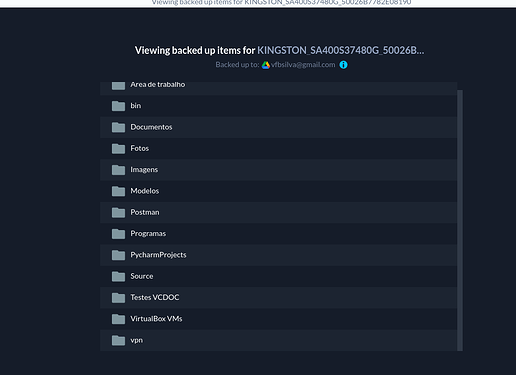Open the Programas folder name

(x=148, y=234)
